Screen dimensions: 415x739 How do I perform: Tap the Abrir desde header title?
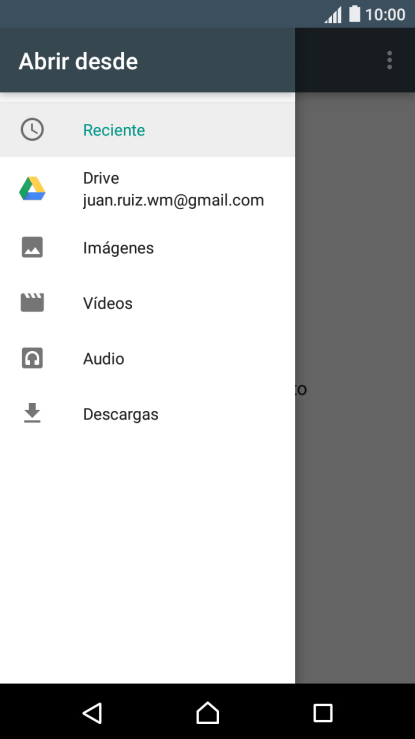pos(78,61)
